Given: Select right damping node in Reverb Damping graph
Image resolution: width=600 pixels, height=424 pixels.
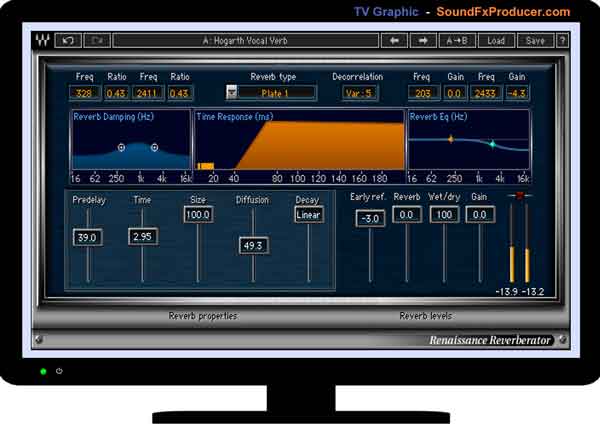Looking at the screenshot, I should (x=154, y=147).
